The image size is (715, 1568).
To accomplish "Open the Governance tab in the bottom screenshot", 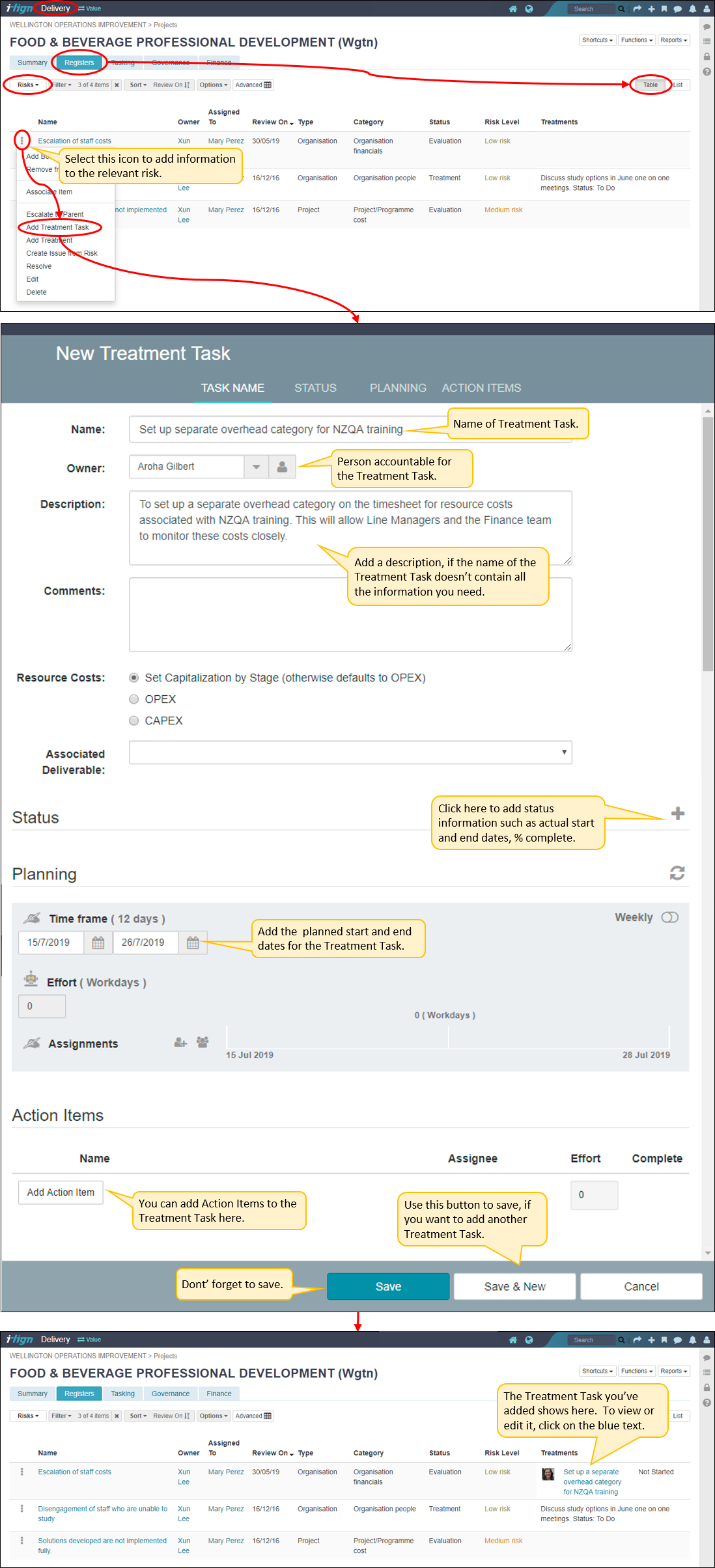I will coord(171,1394).
